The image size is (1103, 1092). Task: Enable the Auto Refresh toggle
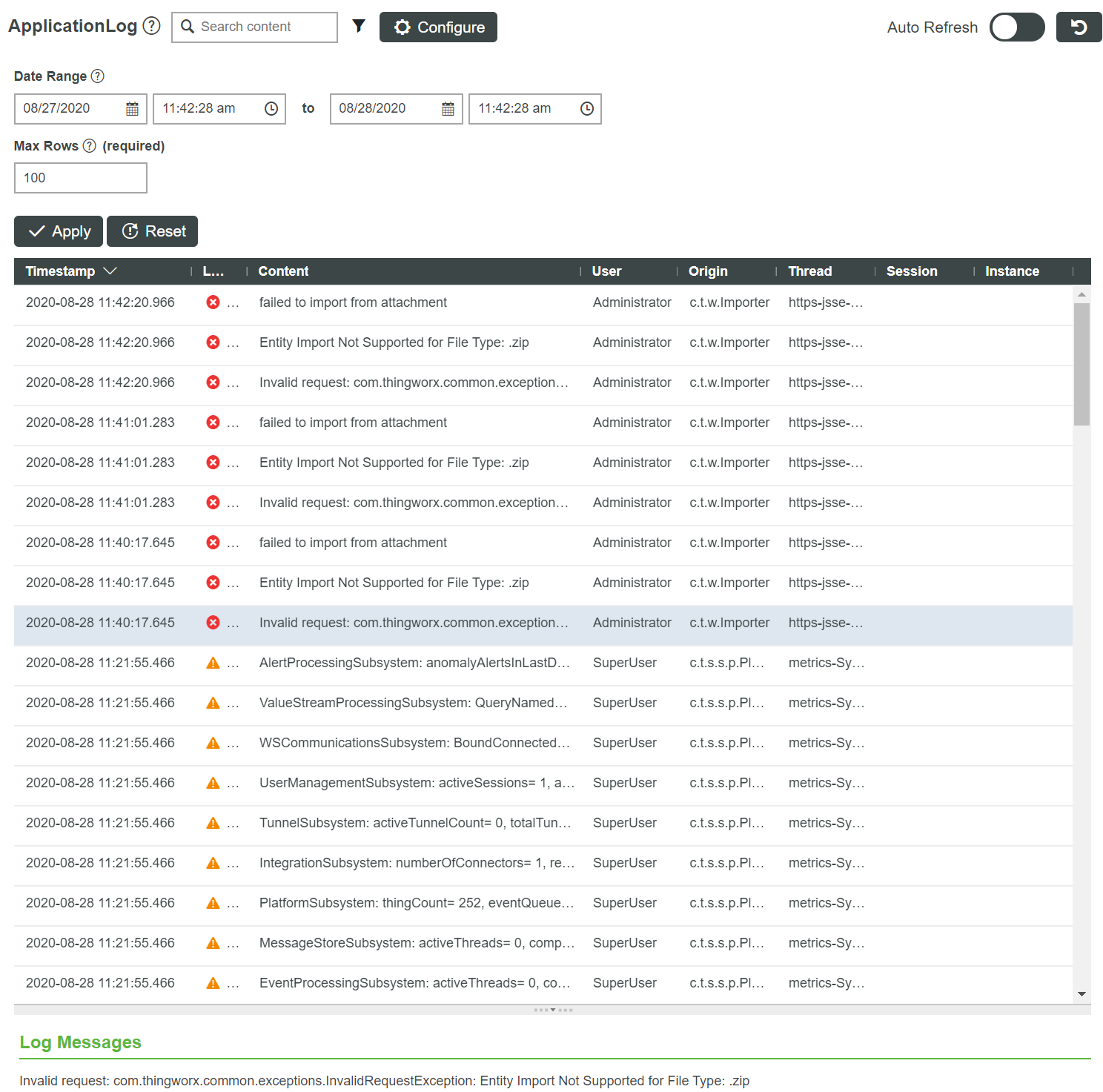[x=1016, y=27]
